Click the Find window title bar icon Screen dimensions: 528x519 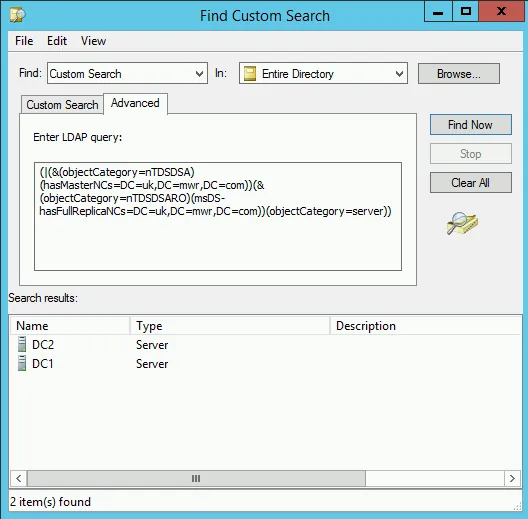point(18,15)
